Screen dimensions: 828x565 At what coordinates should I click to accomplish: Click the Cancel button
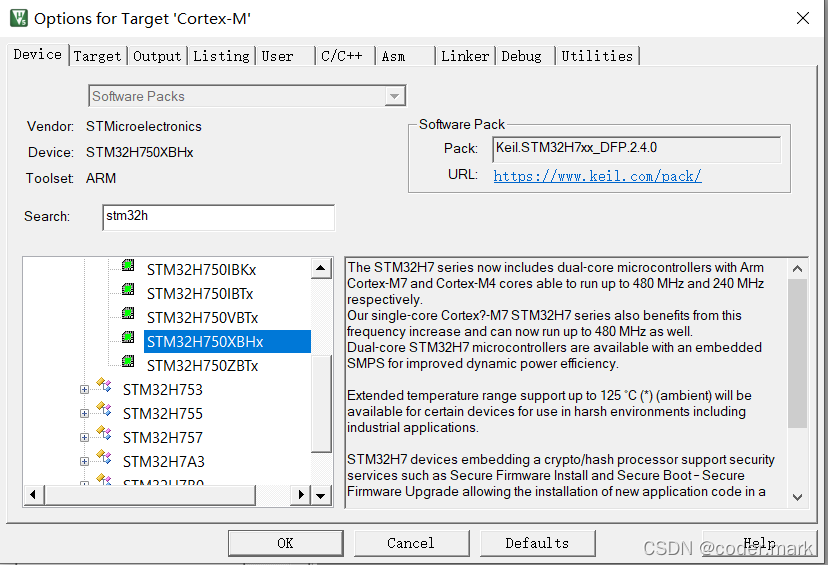click(x=411, y=543)
